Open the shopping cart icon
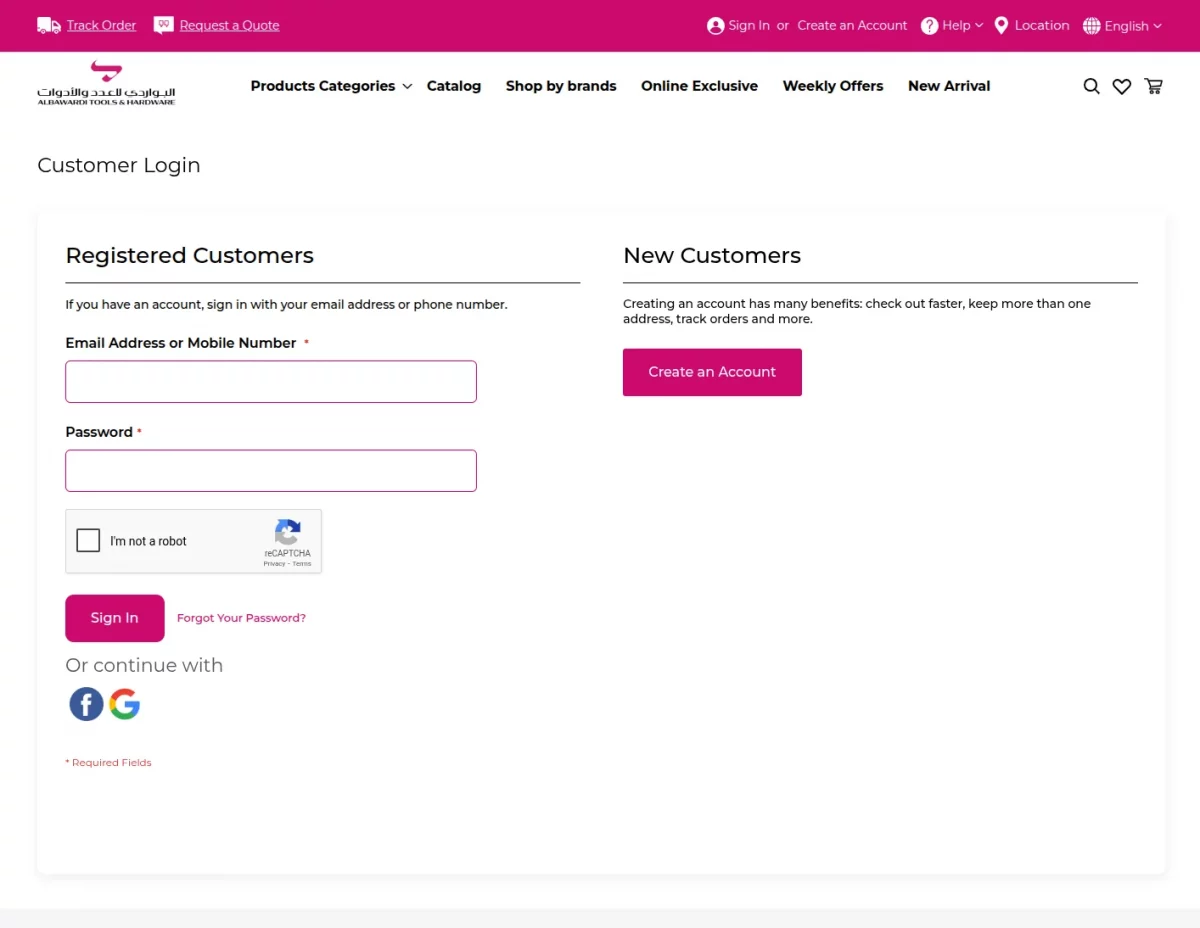Screen dimensions: 1200x928 [1153, 87]
